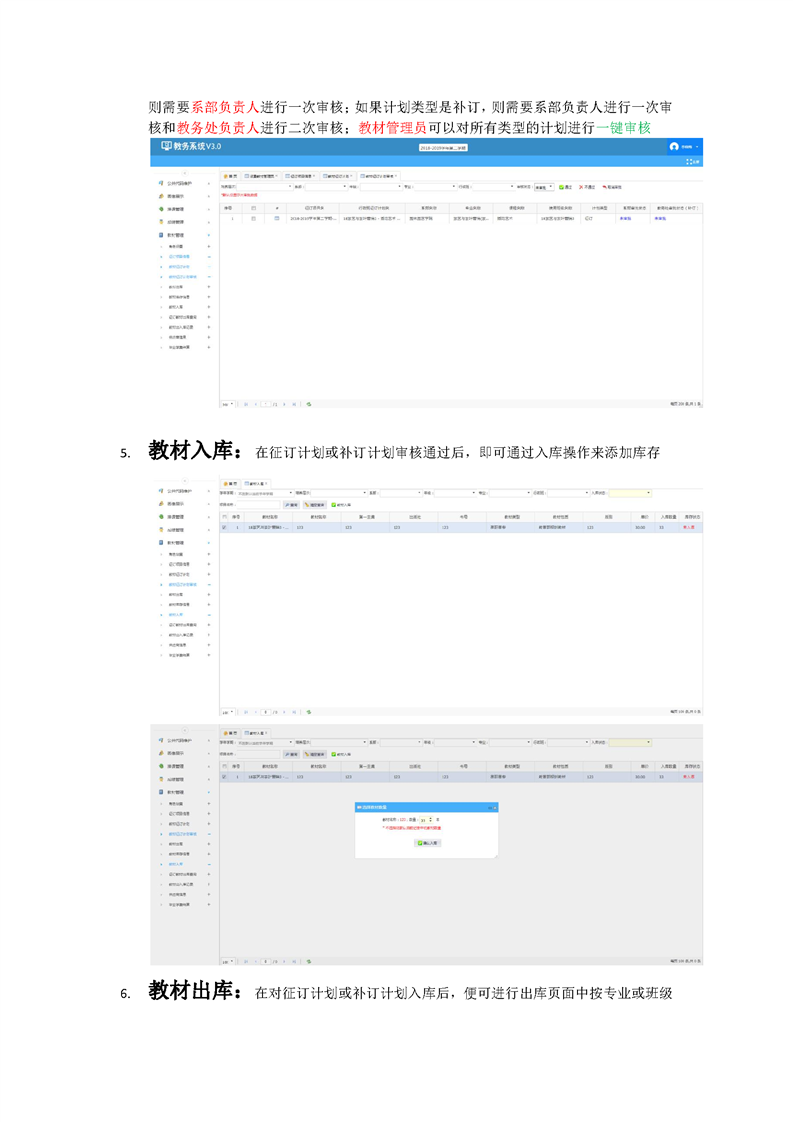
Task: Select 教材入库 tab in screenshot with popup dialog
Action: [x=256, y=733]
